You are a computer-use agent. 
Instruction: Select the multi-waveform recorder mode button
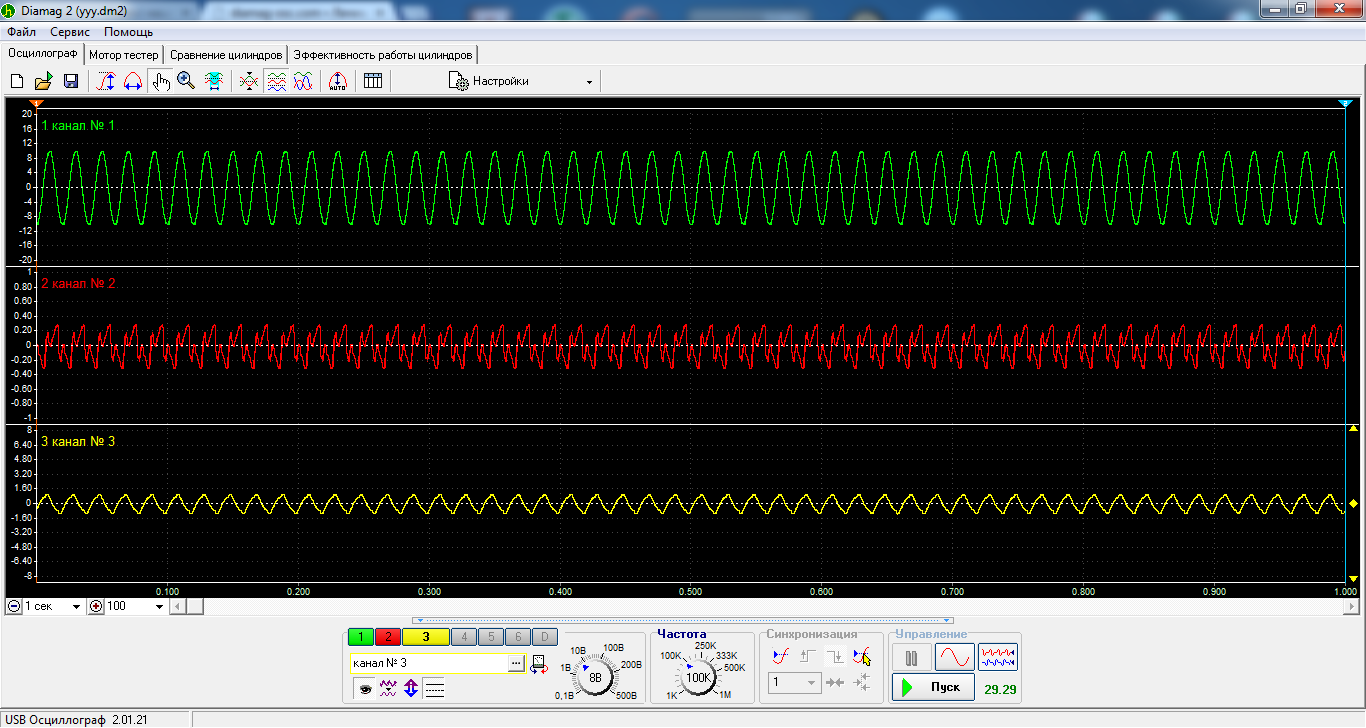click(998, 658)
